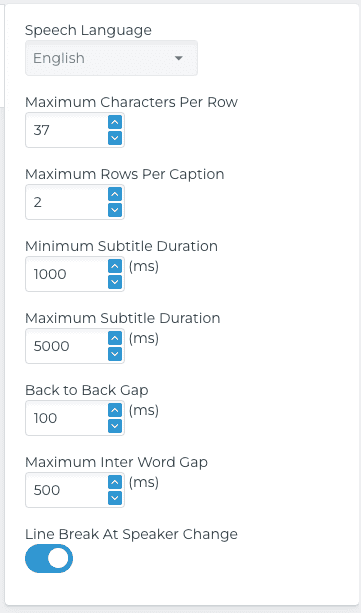361x613 pixels.
Task: Increase Maximum Rows Per Caption value
Action: 115,194
